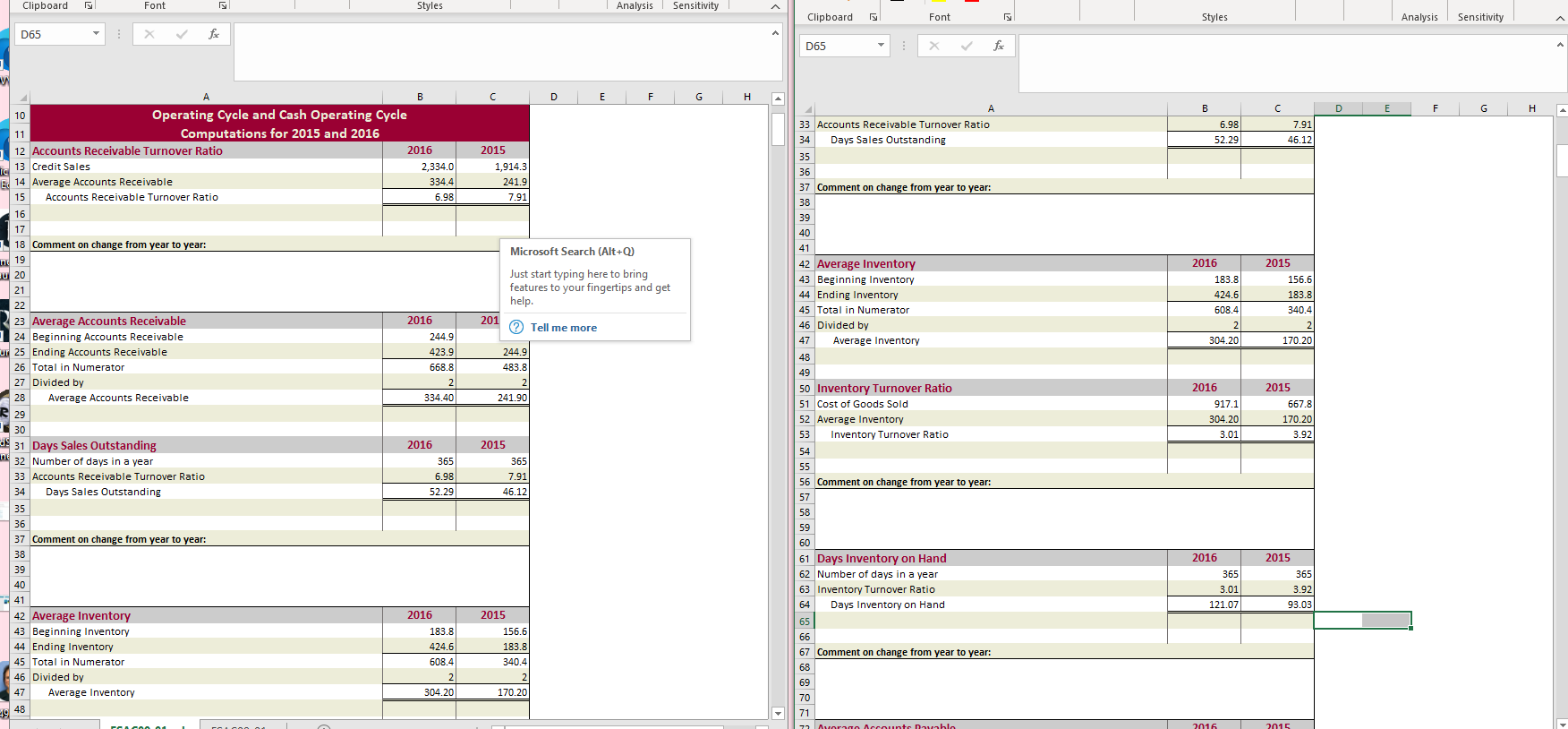Expand the formula bar in right window
Screen dimensions: 1568x729
tap(1560, 45)
